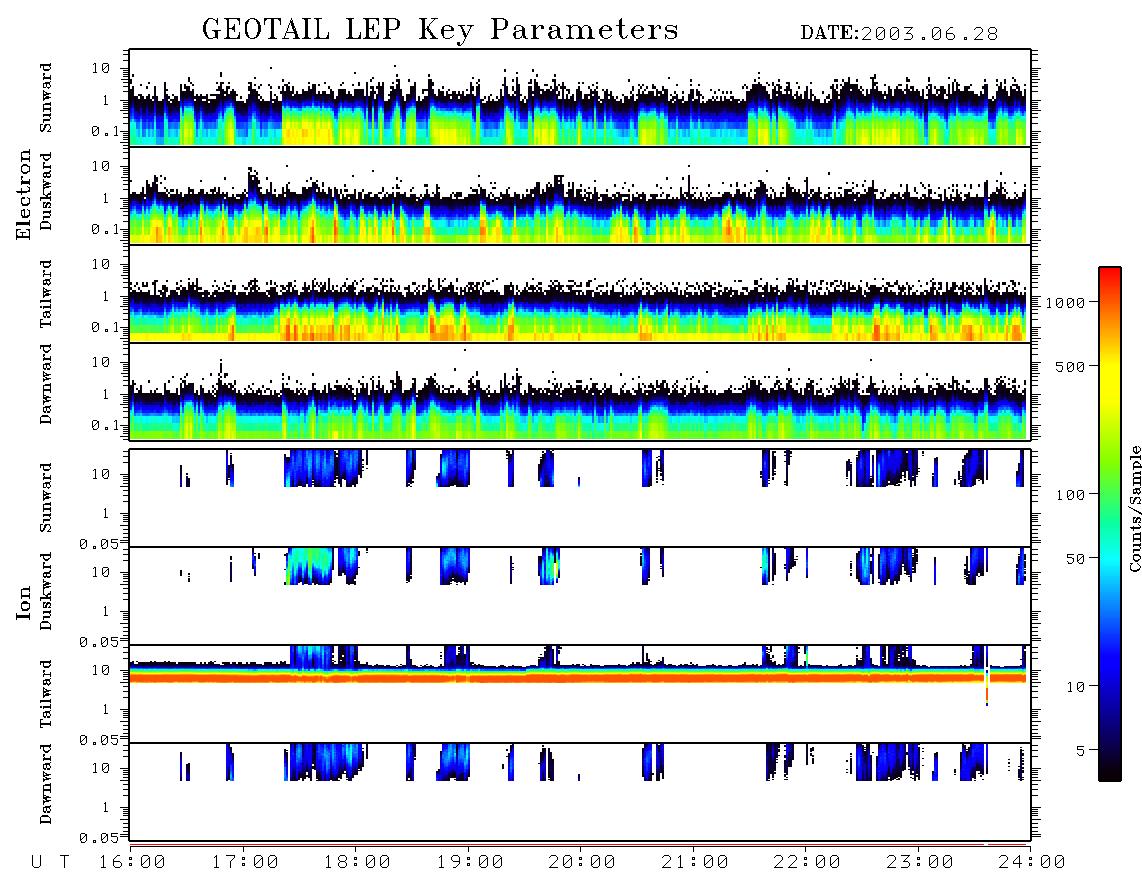Click the Electron Sunward spectrogram panel
Viewport: 1142px width, 880px height.
pos(580,98)
